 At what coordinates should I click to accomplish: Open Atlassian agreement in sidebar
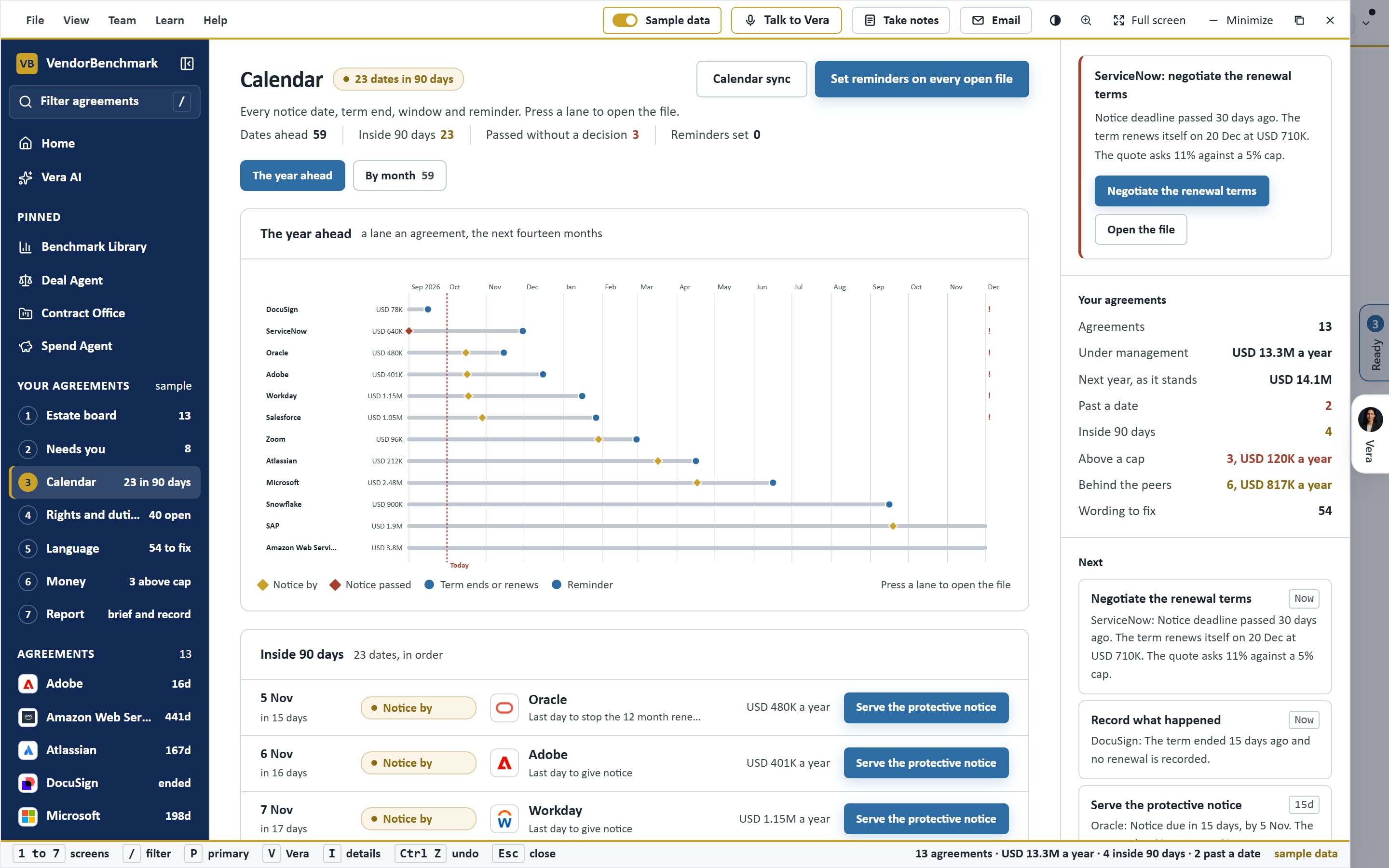click(x=105, y=750)
